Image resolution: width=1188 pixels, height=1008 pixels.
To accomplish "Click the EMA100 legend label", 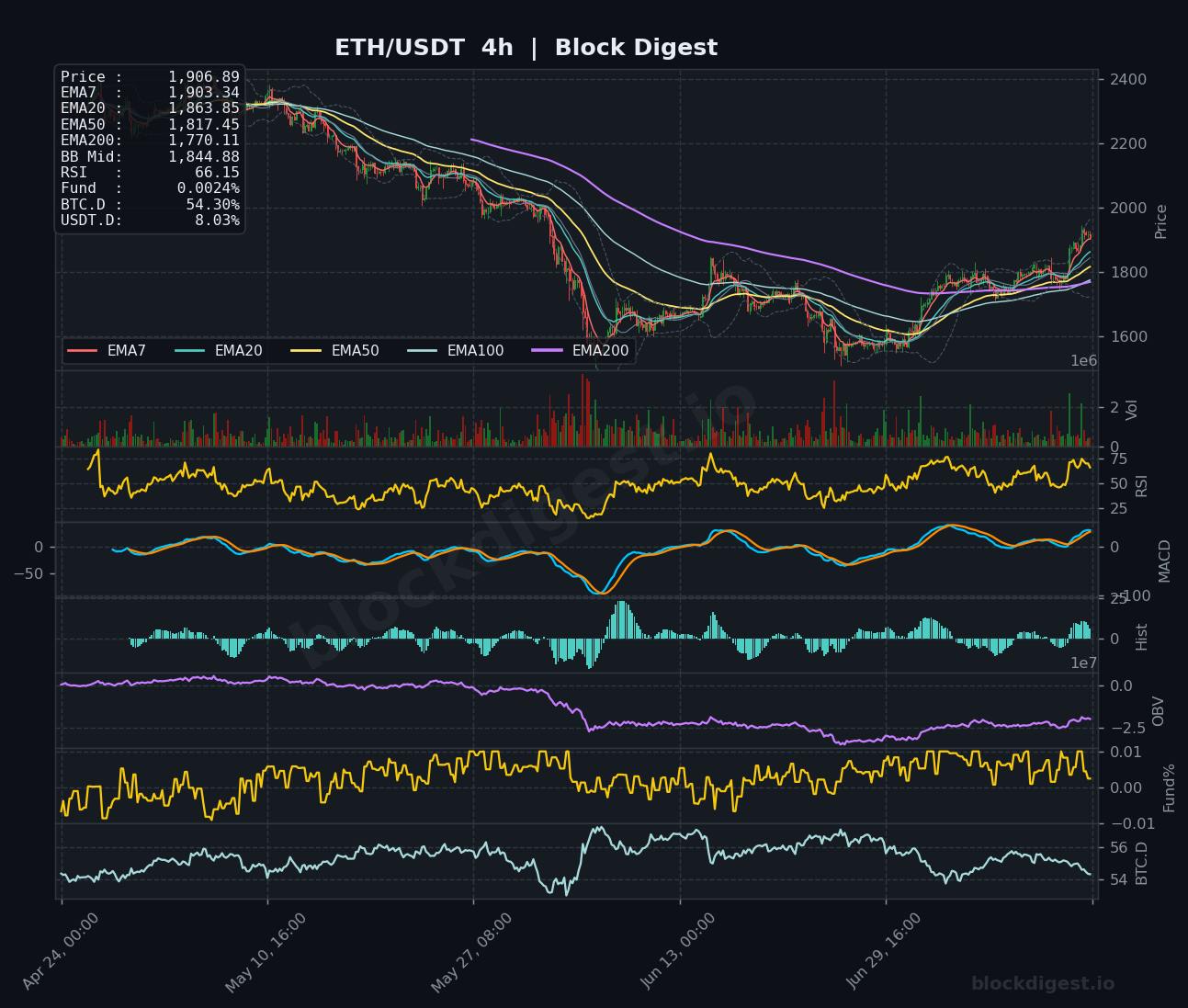I will [x=475, y=351].
